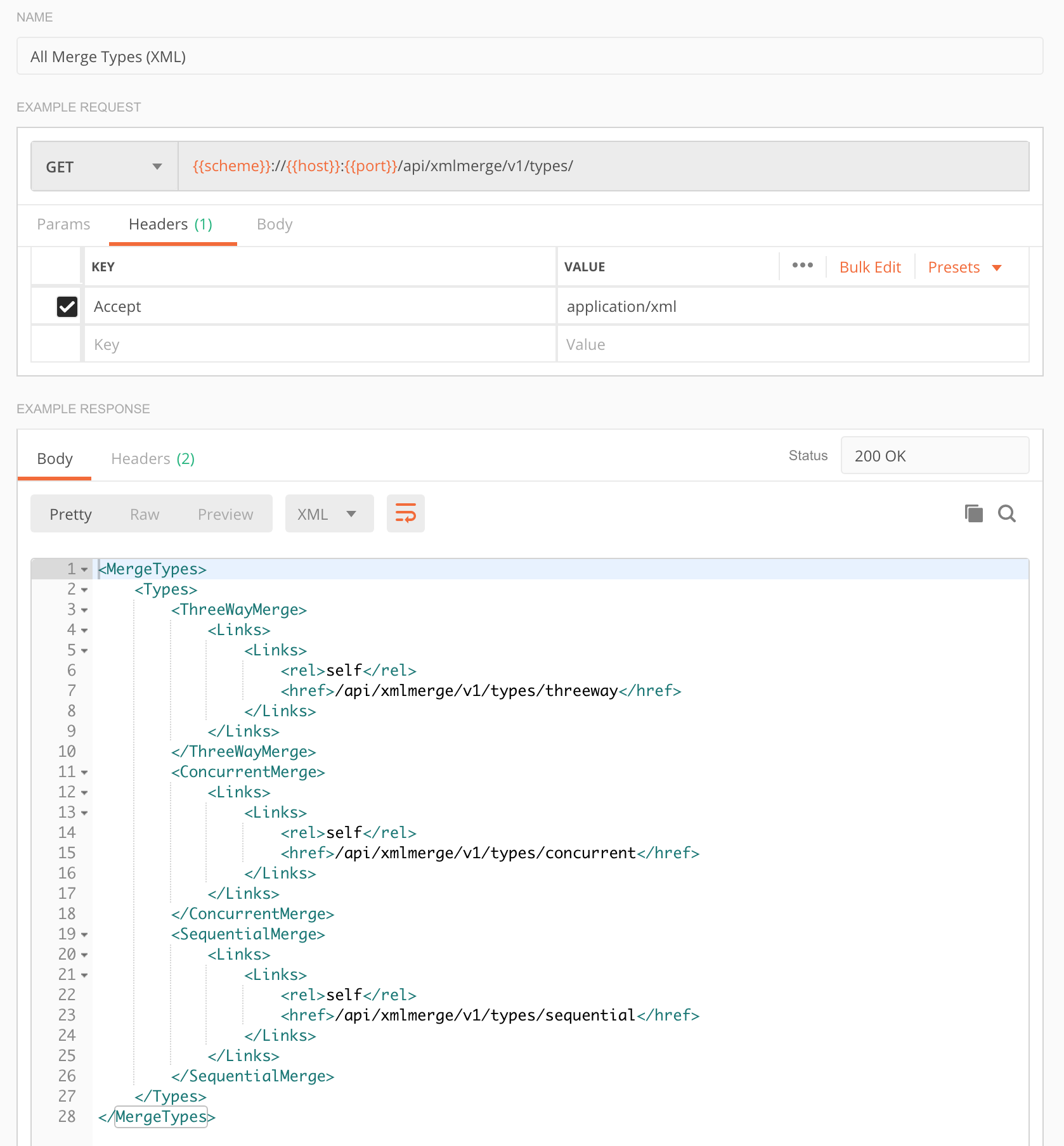Screen dimensions: 1064x1146
Task: Fold the ConcurrentMerge node on line 11
Action: 84,773
